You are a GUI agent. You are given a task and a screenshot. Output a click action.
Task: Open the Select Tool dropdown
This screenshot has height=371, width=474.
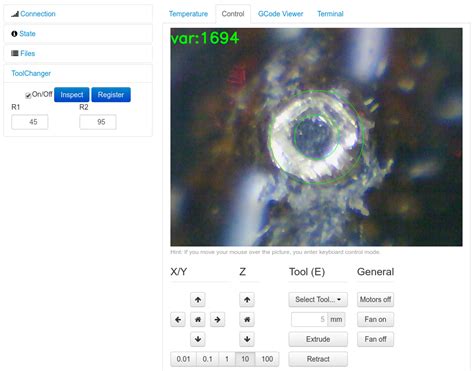pyautogui.click(x=318, y=300)
